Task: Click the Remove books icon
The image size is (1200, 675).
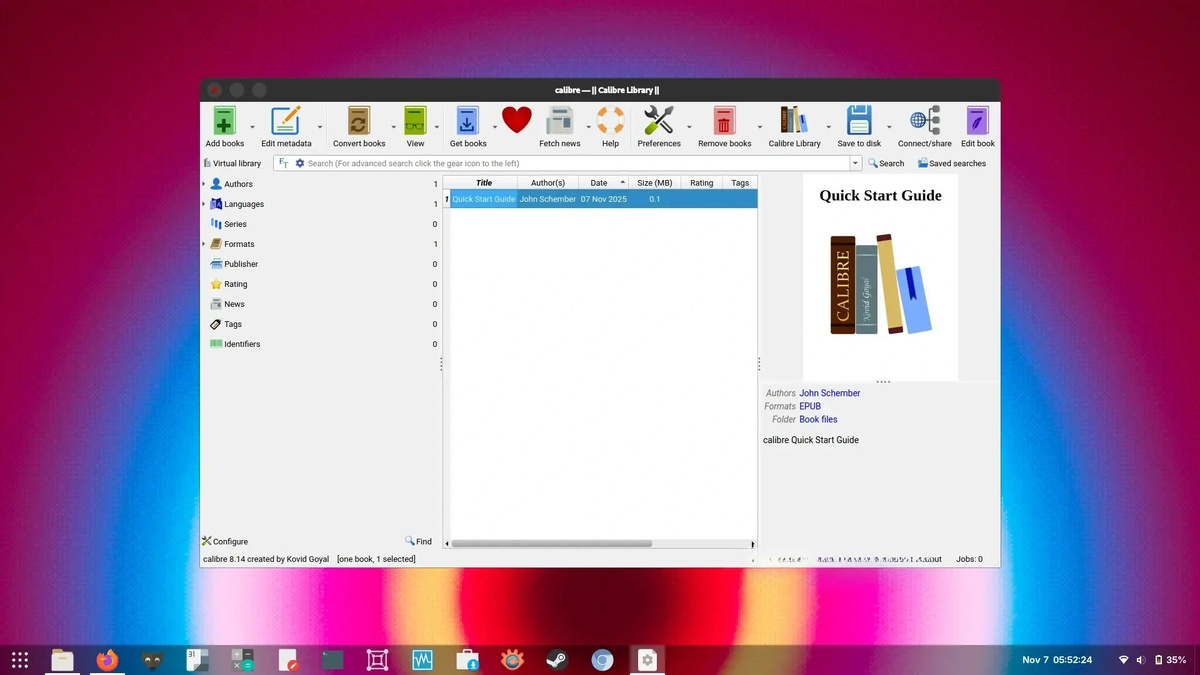Action: (x=724, y=121)
